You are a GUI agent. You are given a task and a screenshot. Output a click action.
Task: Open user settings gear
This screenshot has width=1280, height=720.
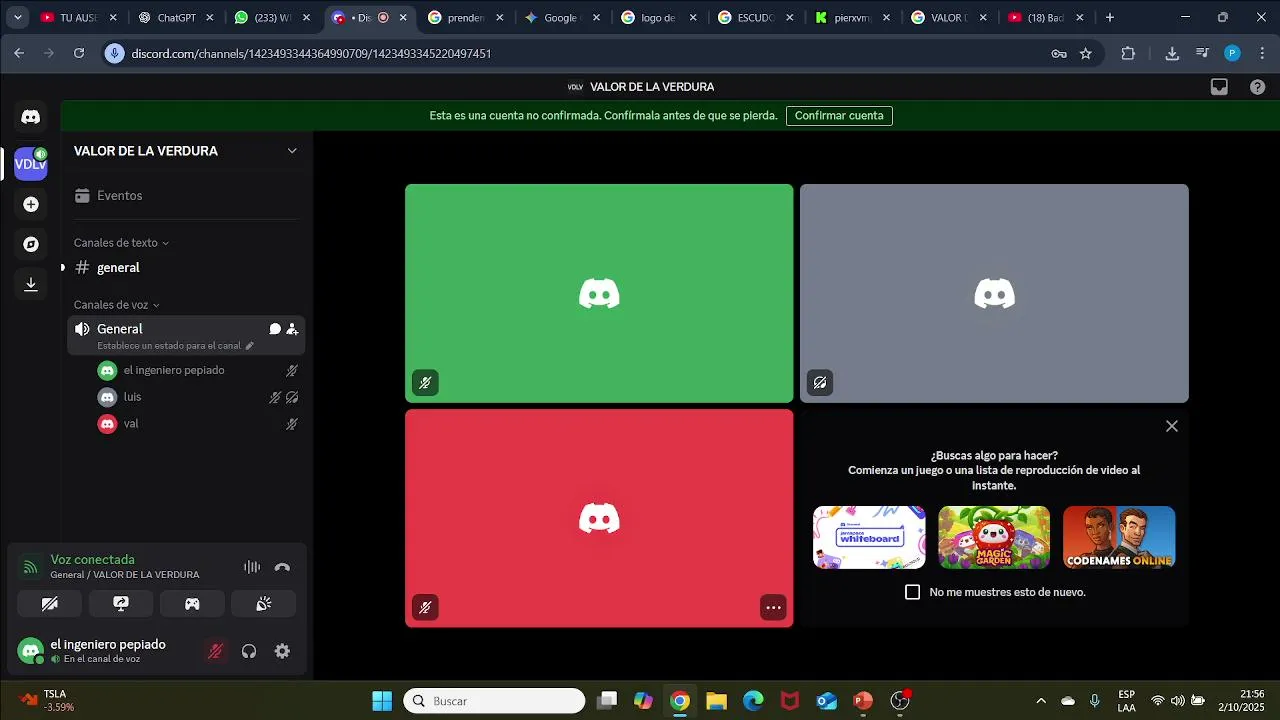tap(282, 651)
